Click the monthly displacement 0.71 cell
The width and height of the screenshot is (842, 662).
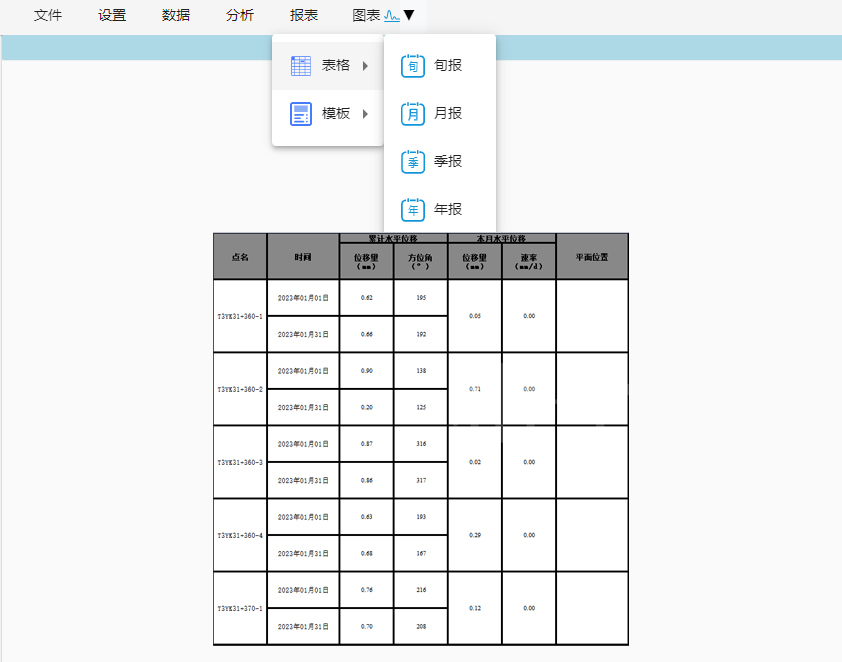point(475,389)
